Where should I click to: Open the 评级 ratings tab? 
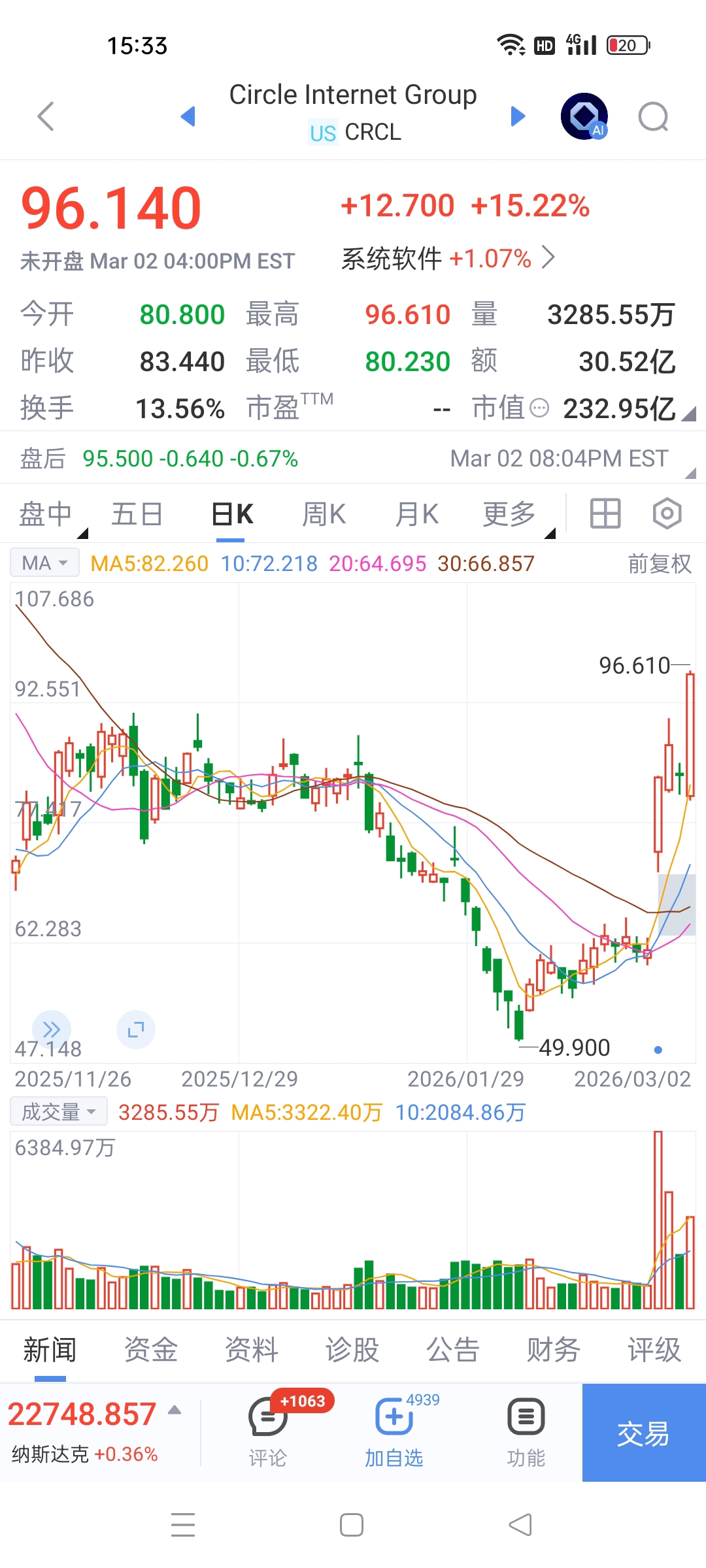(654, 1350)
